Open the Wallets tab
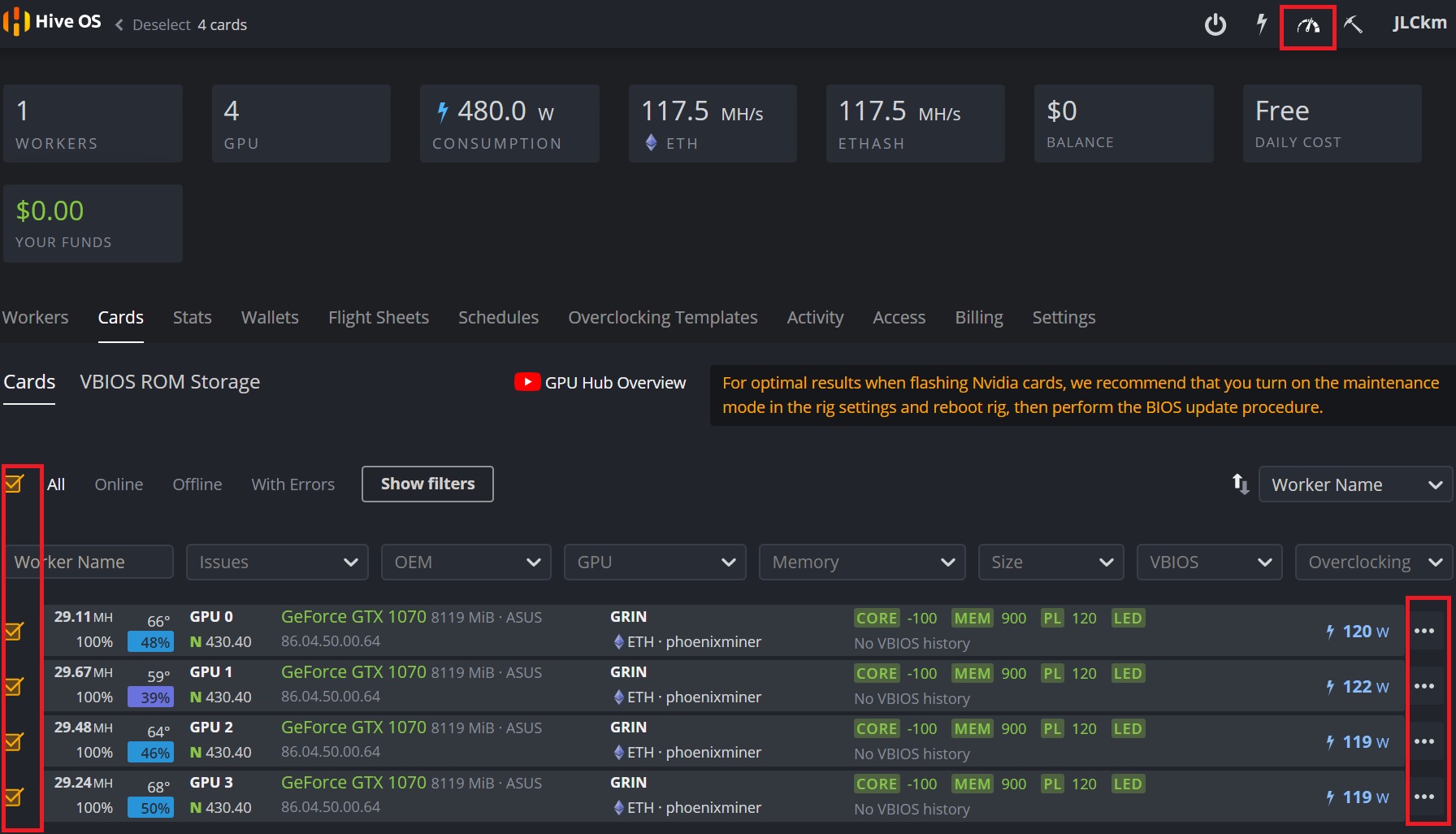1456x834 pixels. pos(270,317)
